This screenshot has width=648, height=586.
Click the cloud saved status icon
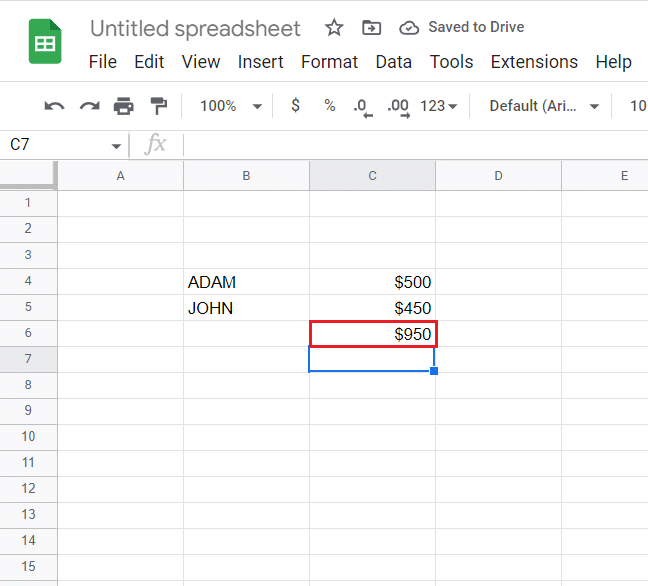[409, 28]
